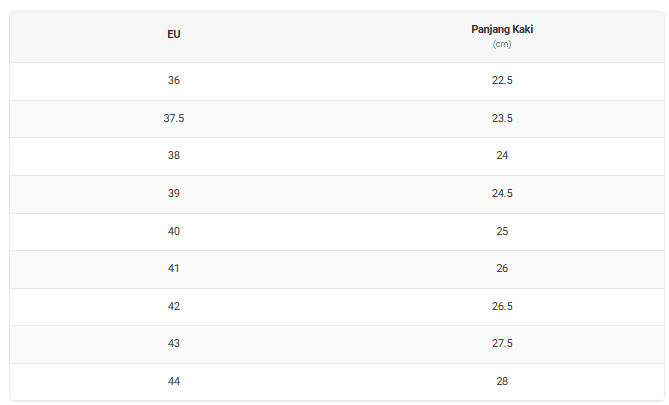The height and width of the screenshot is (405, 669).
Task: Click the 23.5 foot length value
Action: pos(502,118)
